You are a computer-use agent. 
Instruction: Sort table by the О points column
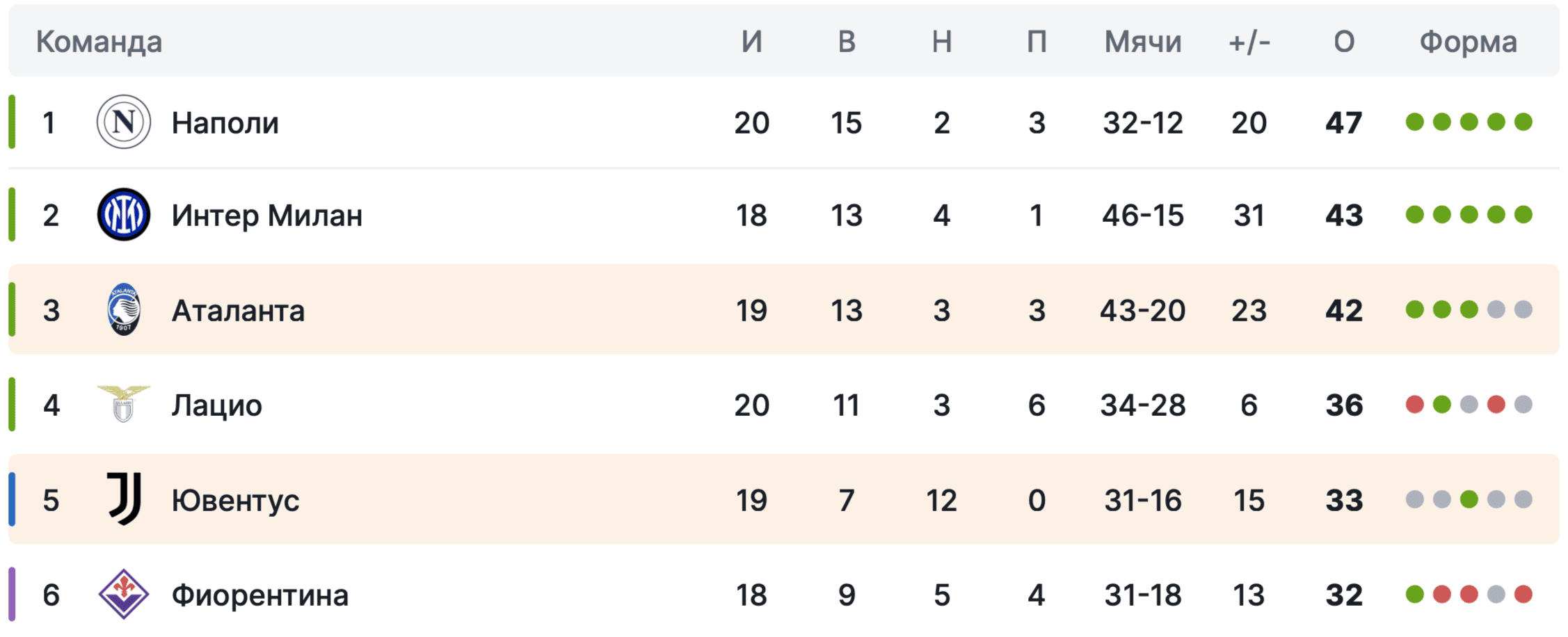(1343, 42)
